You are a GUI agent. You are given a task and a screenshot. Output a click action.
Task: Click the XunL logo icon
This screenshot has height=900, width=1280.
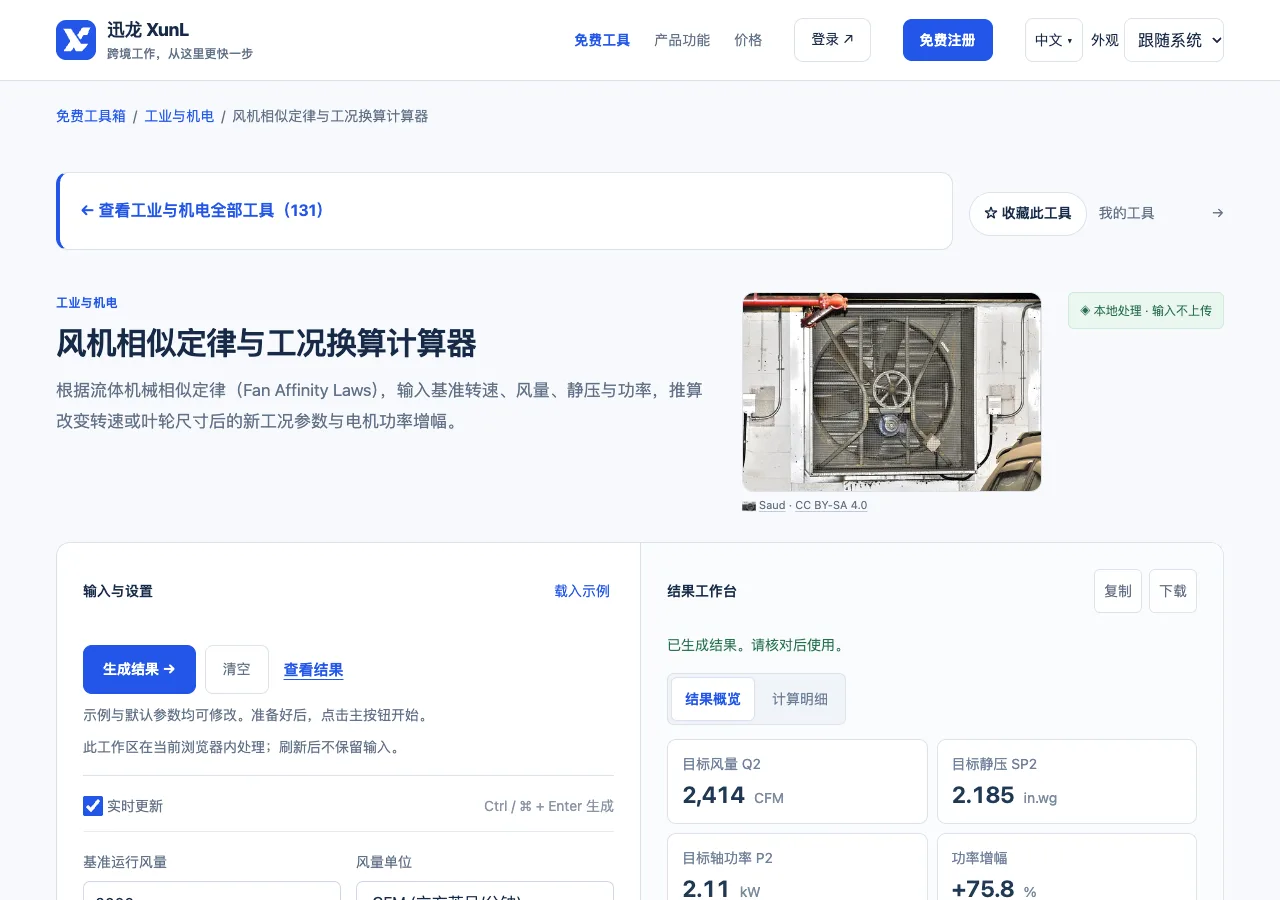pyautogui.click(x=76, y=40)
